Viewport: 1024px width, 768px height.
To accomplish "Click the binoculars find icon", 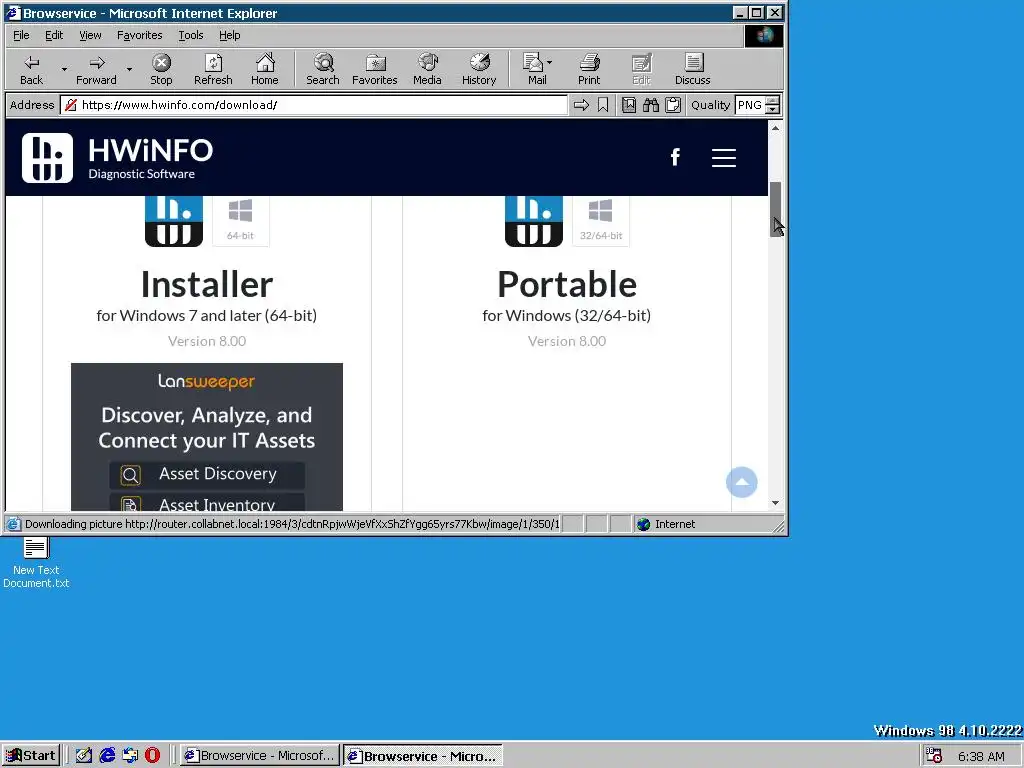I will pos(650,105).
